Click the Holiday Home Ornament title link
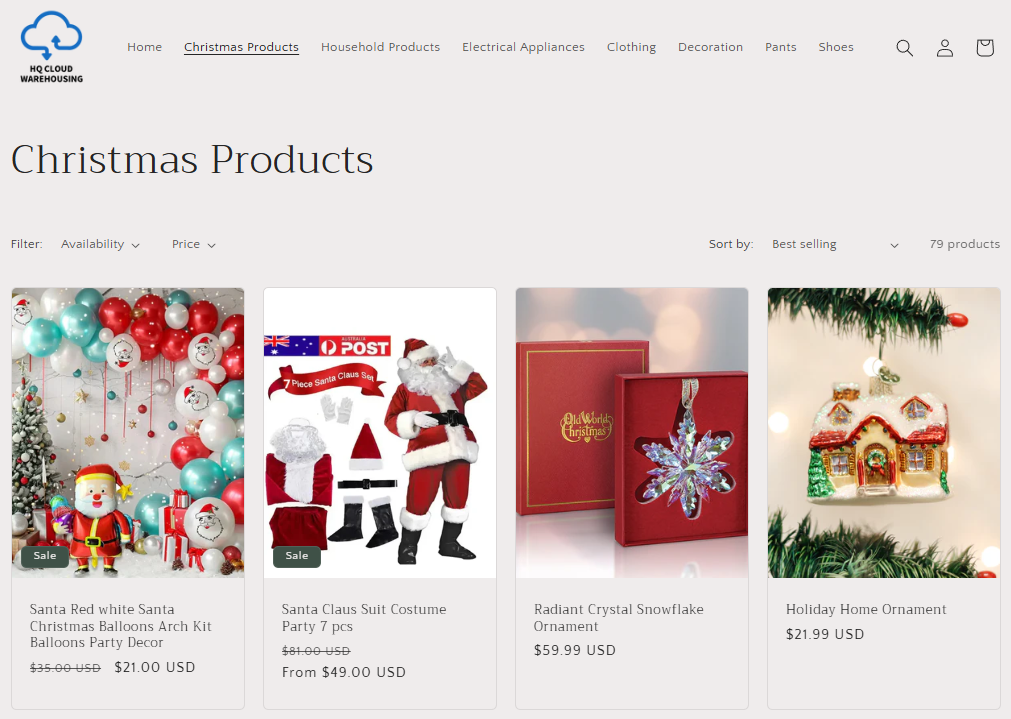The image size is (1011, 719). 866,609
